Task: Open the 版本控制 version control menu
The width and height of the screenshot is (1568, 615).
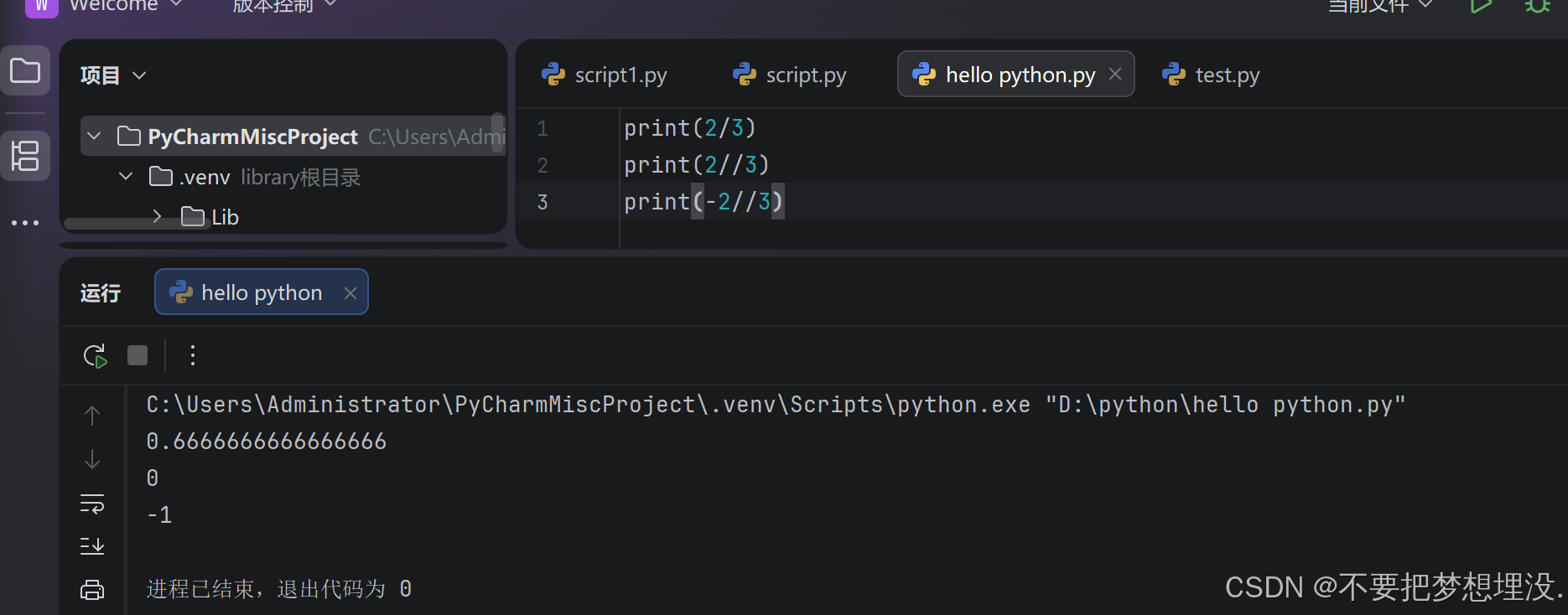Action: [283, 7]
